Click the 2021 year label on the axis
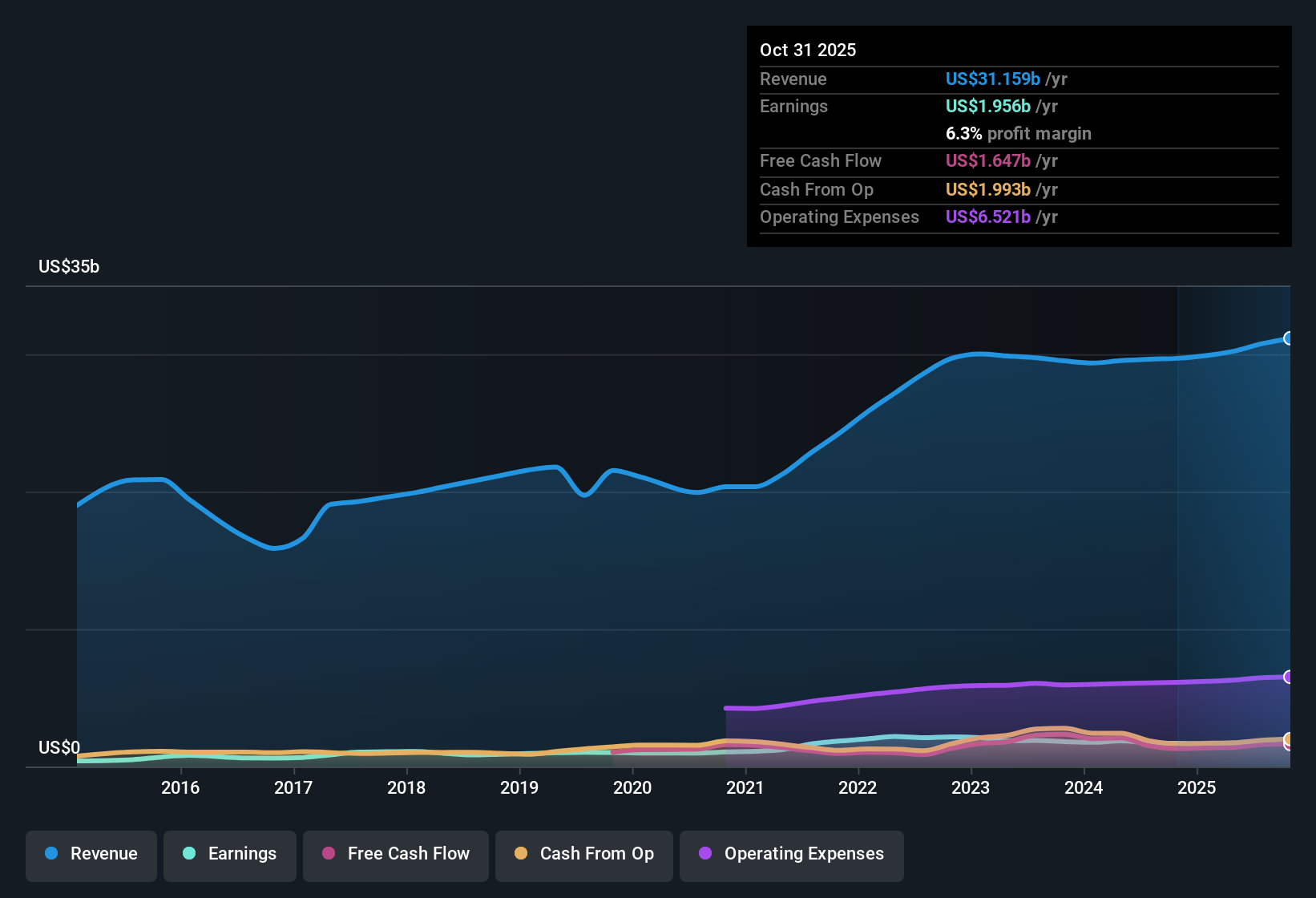This screenshot has width=1316, height=898. click(x=746, y=787)
